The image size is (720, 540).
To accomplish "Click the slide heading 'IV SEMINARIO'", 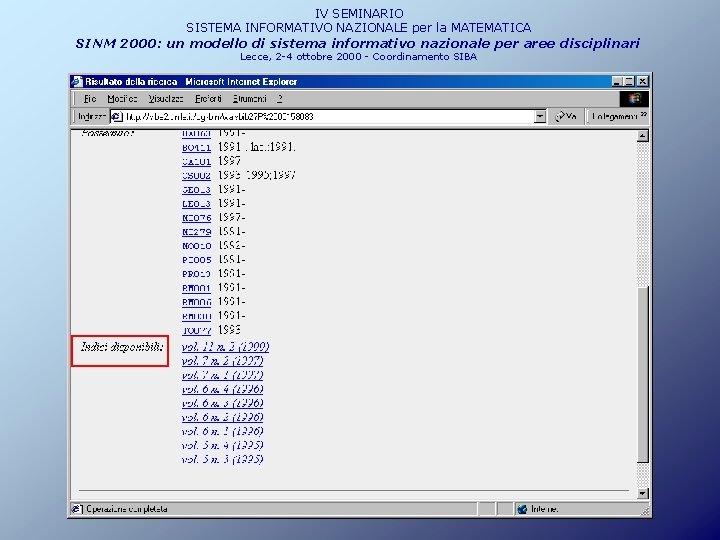I will pyautogui.click(x=359, y=14).
